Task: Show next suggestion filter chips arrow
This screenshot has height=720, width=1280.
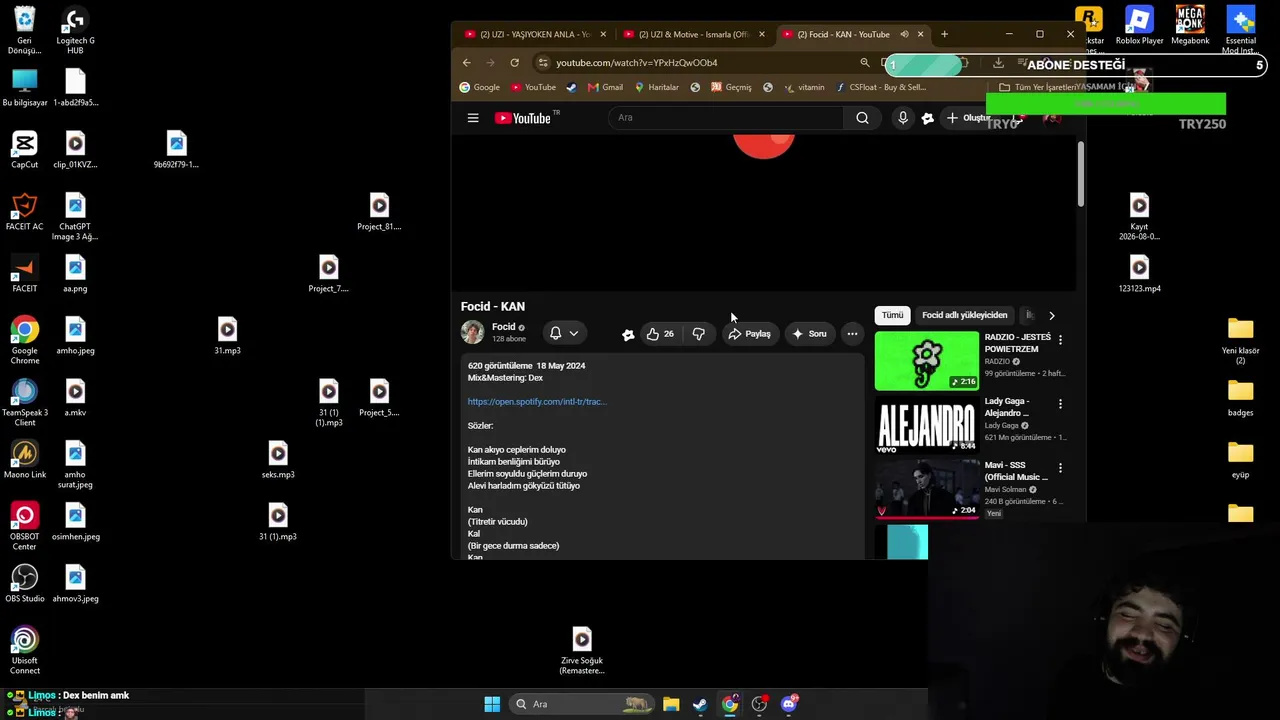Action: [x=1051, y=316]
